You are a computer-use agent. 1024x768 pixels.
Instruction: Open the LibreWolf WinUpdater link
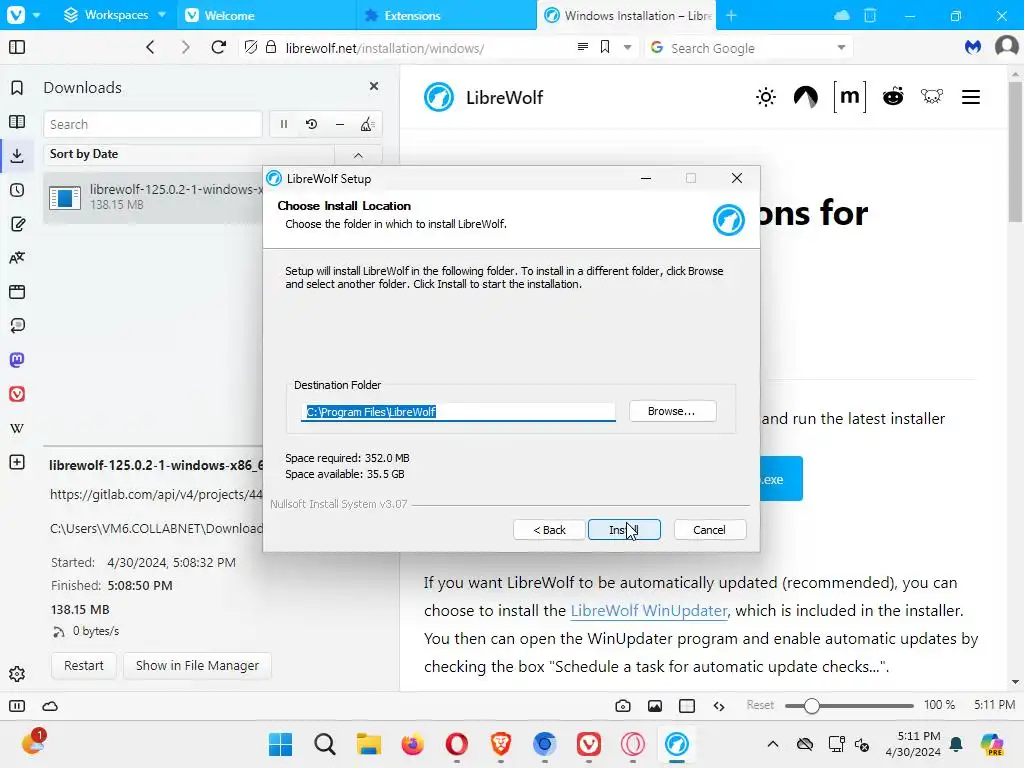pyautogui.click(x=648, y=611)
